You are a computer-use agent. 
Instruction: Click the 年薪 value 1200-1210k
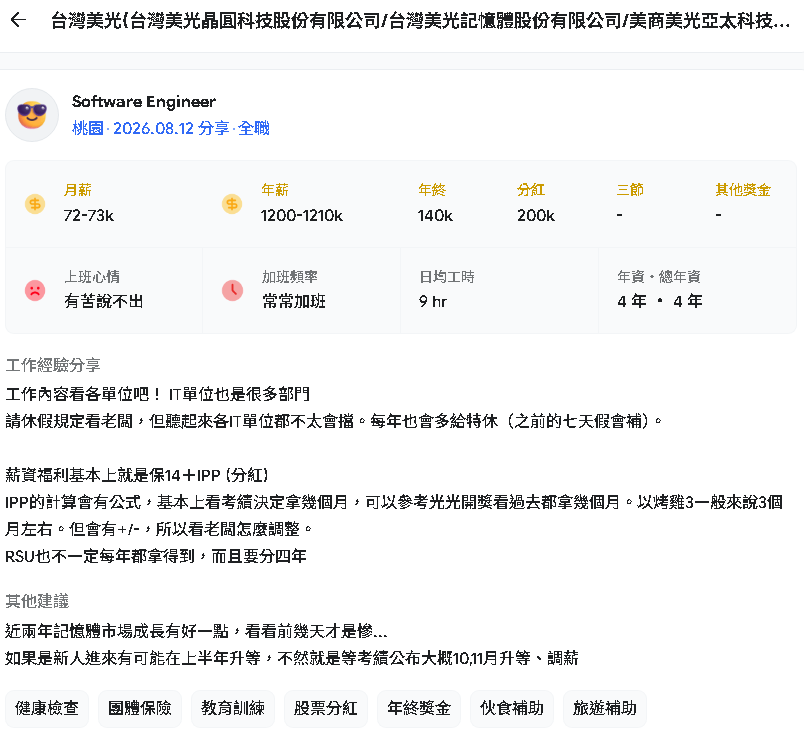coord(302,215)
